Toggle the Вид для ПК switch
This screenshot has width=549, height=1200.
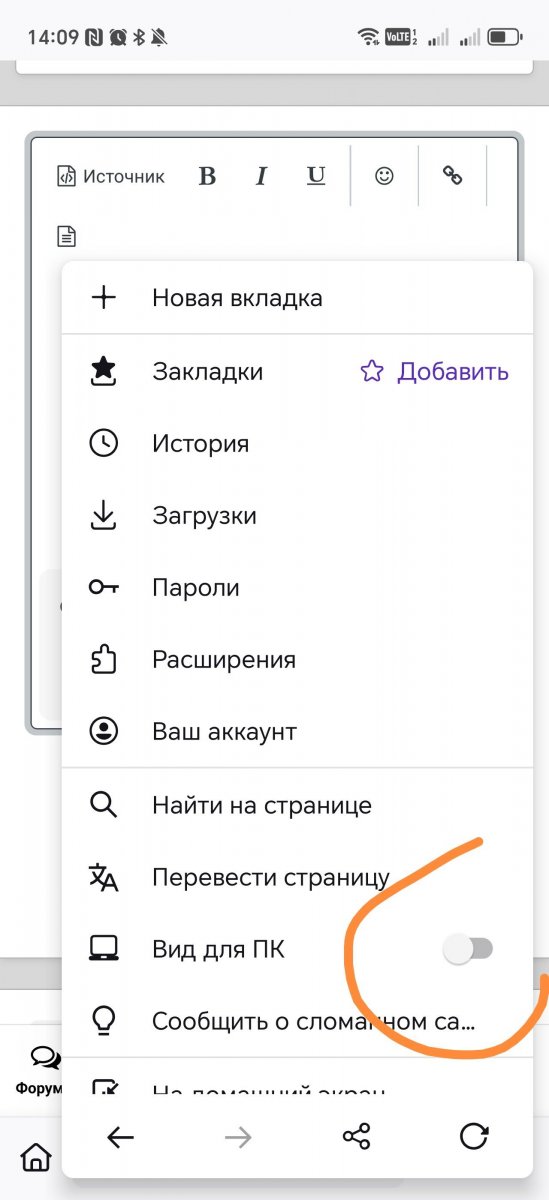pyautogui.click(x=469, y=949)
